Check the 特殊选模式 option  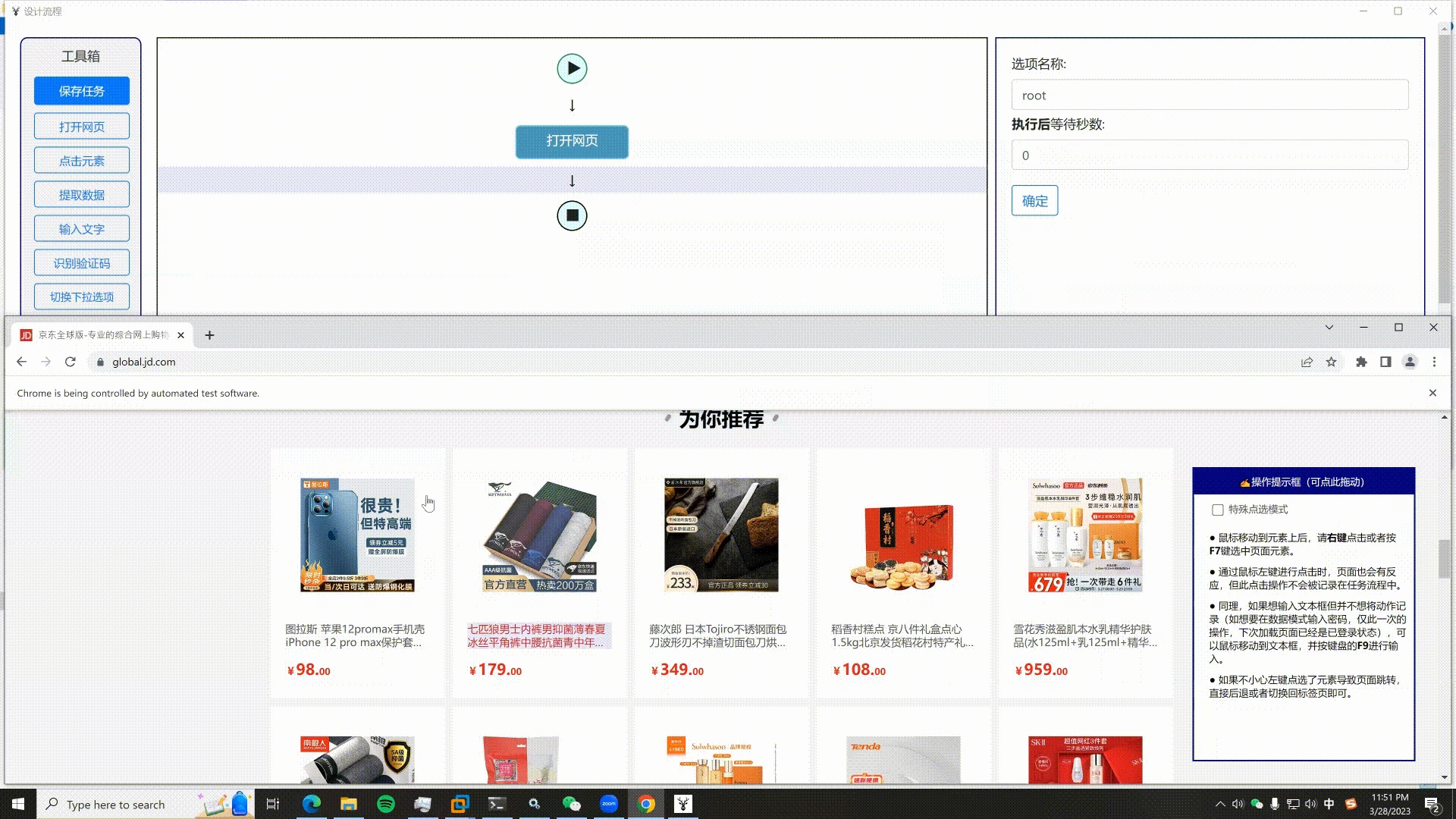(x=1219, y=510)
